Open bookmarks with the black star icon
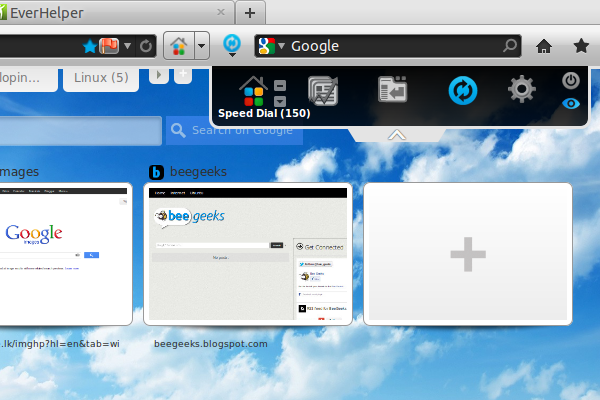The height and width of the screenshot is (400, 600). tap(581, 46)
